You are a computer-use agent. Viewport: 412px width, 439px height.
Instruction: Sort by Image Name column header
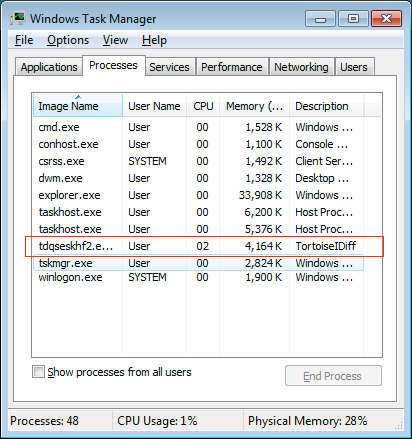78,106
